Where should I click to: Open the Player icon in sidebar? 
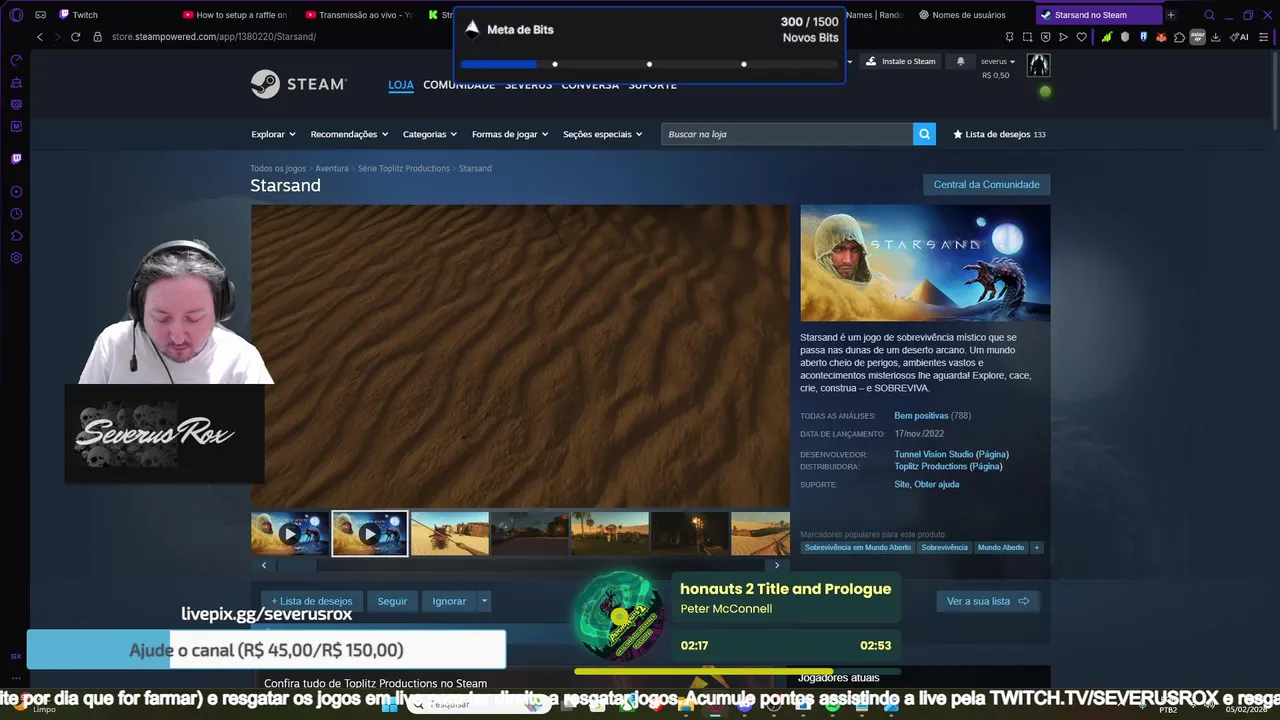click(x=16, y=191)
